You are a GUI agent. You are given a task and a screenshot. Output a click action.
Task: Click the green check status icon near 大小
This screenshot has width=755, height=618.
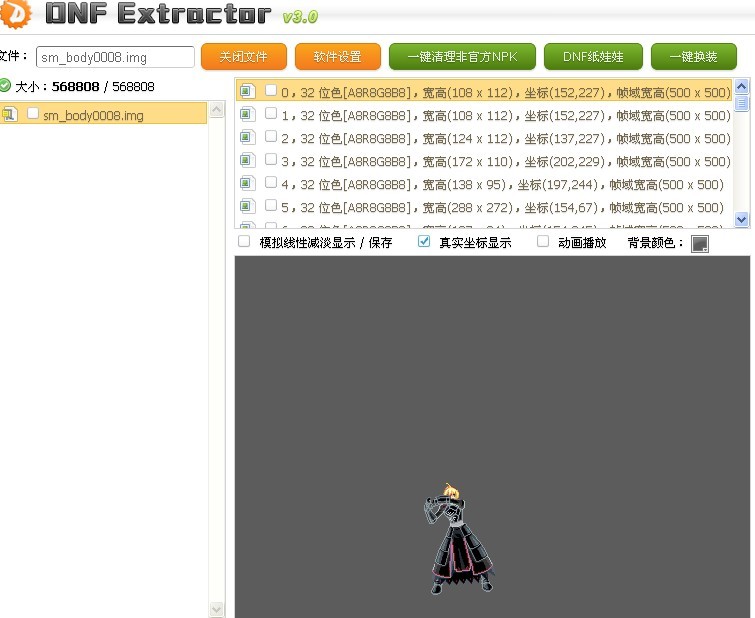5,86
